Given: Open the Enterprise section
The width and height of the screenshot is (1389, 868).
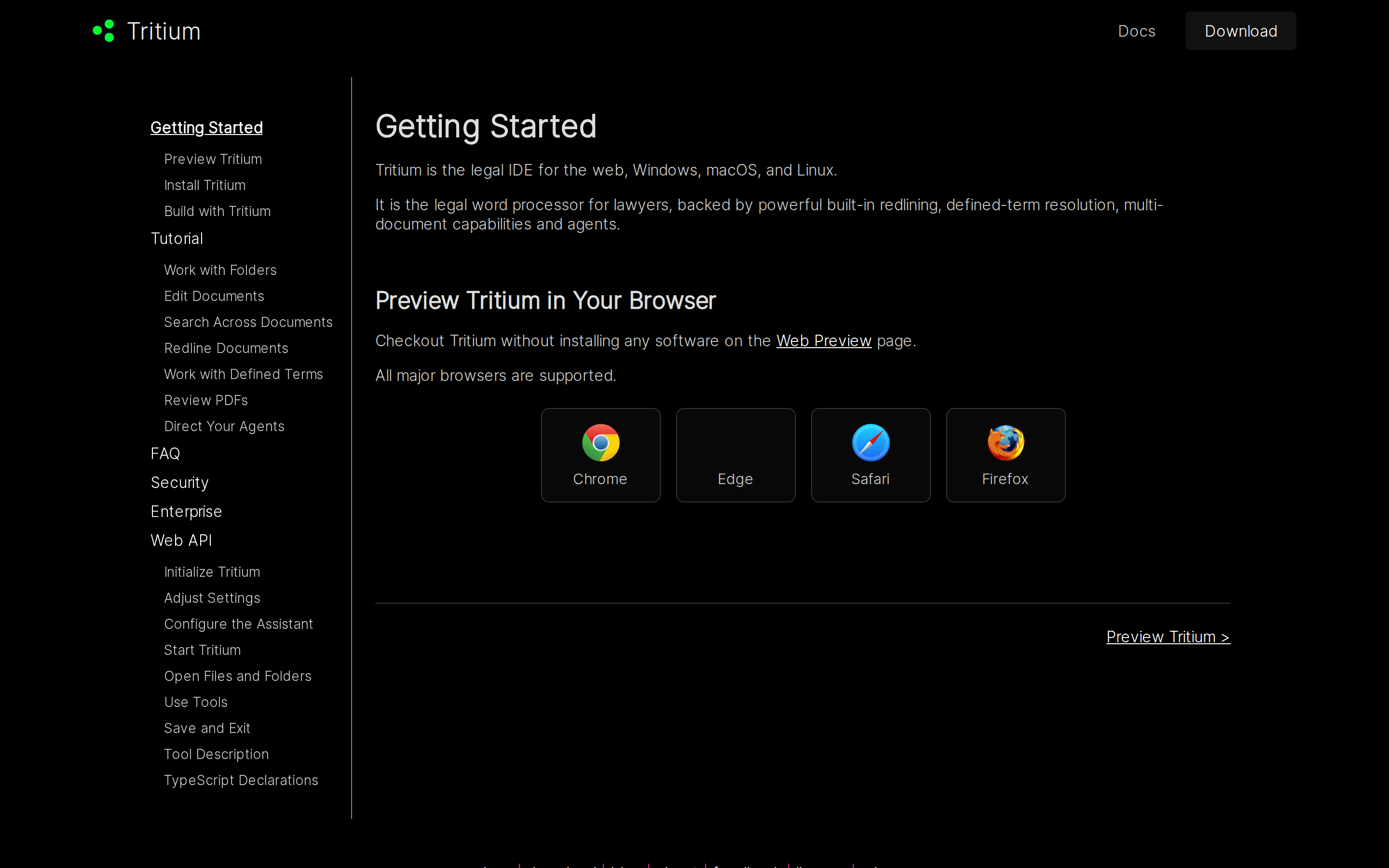Looking at the screenshot, I should 187,512.
